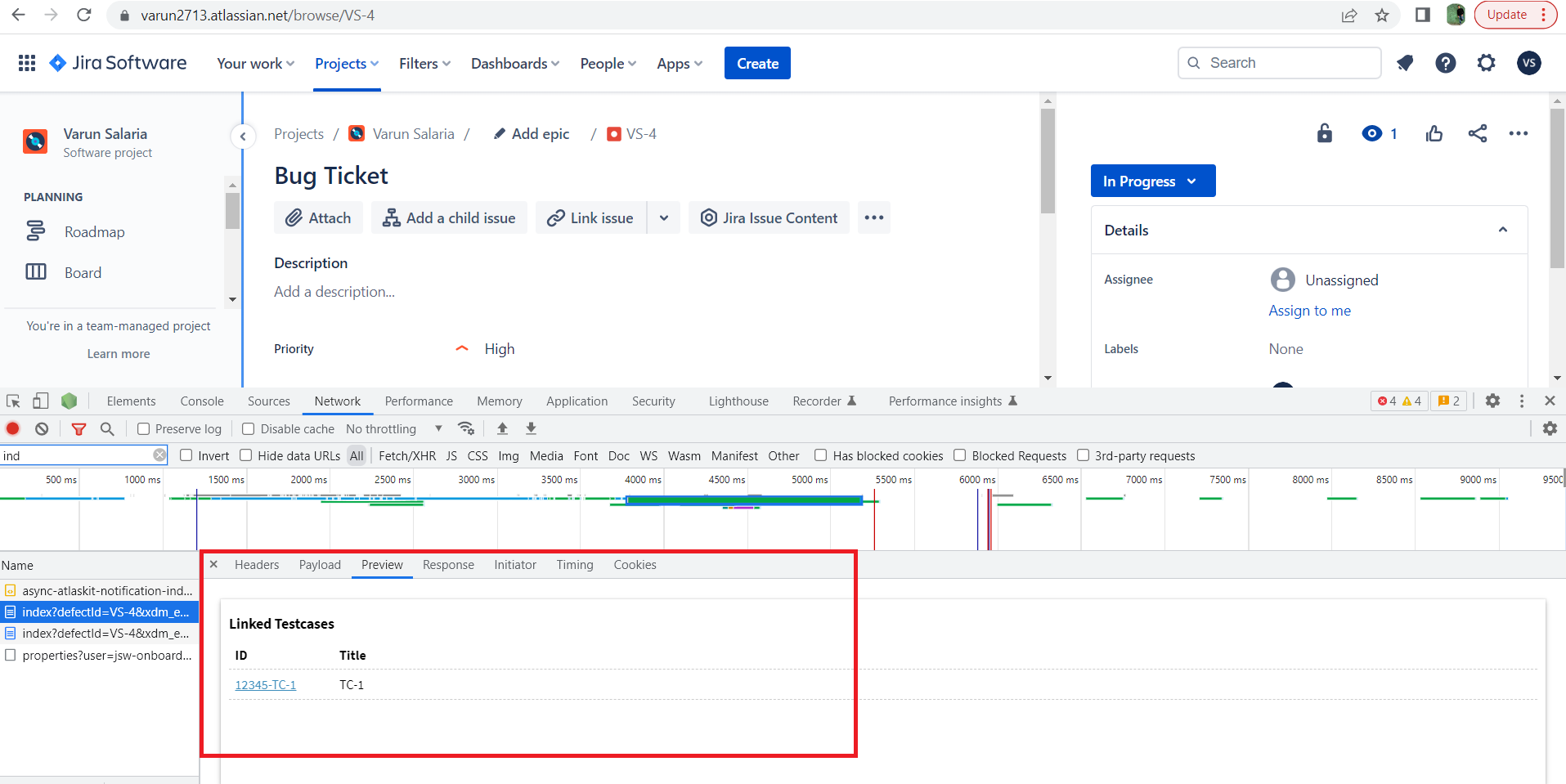The image size is (1566, 784).
Task: Collapse the project sidebar arrow
Action: point(243,137)
